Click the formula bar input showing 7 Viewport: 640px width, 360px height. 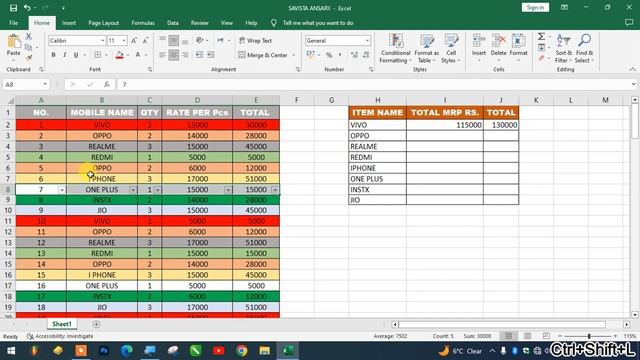[373, 84]
